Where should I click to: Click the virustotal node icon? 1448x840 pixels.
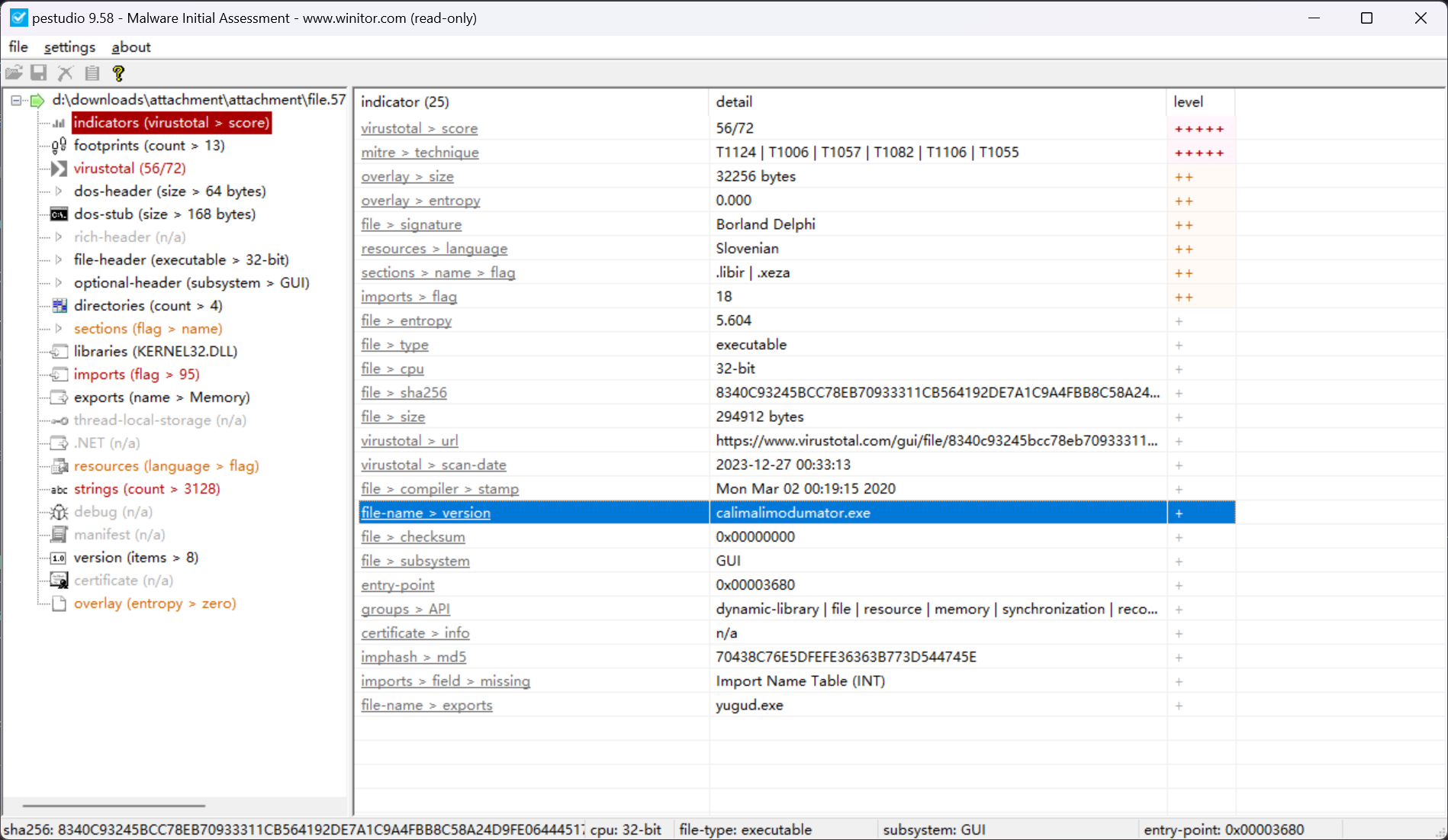point(59,169)
